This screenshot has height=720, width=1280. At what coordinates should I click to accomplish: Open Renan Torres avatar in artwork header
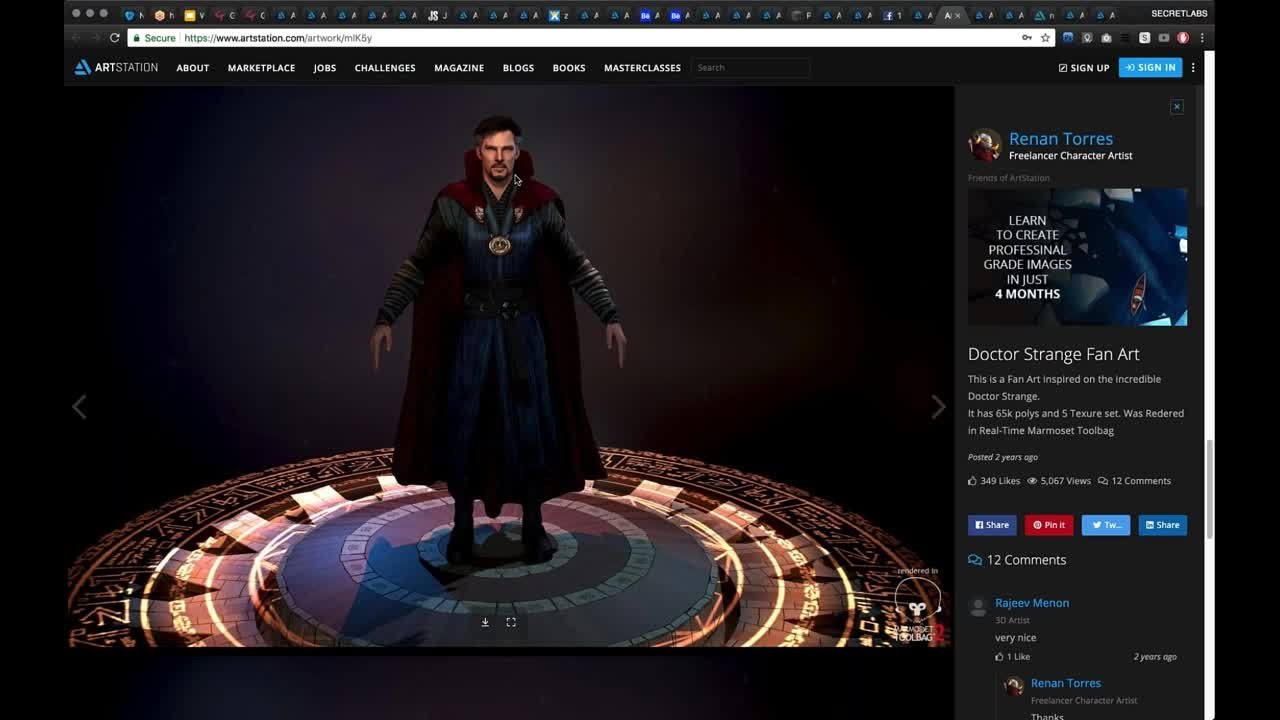(x=984, y=145)
